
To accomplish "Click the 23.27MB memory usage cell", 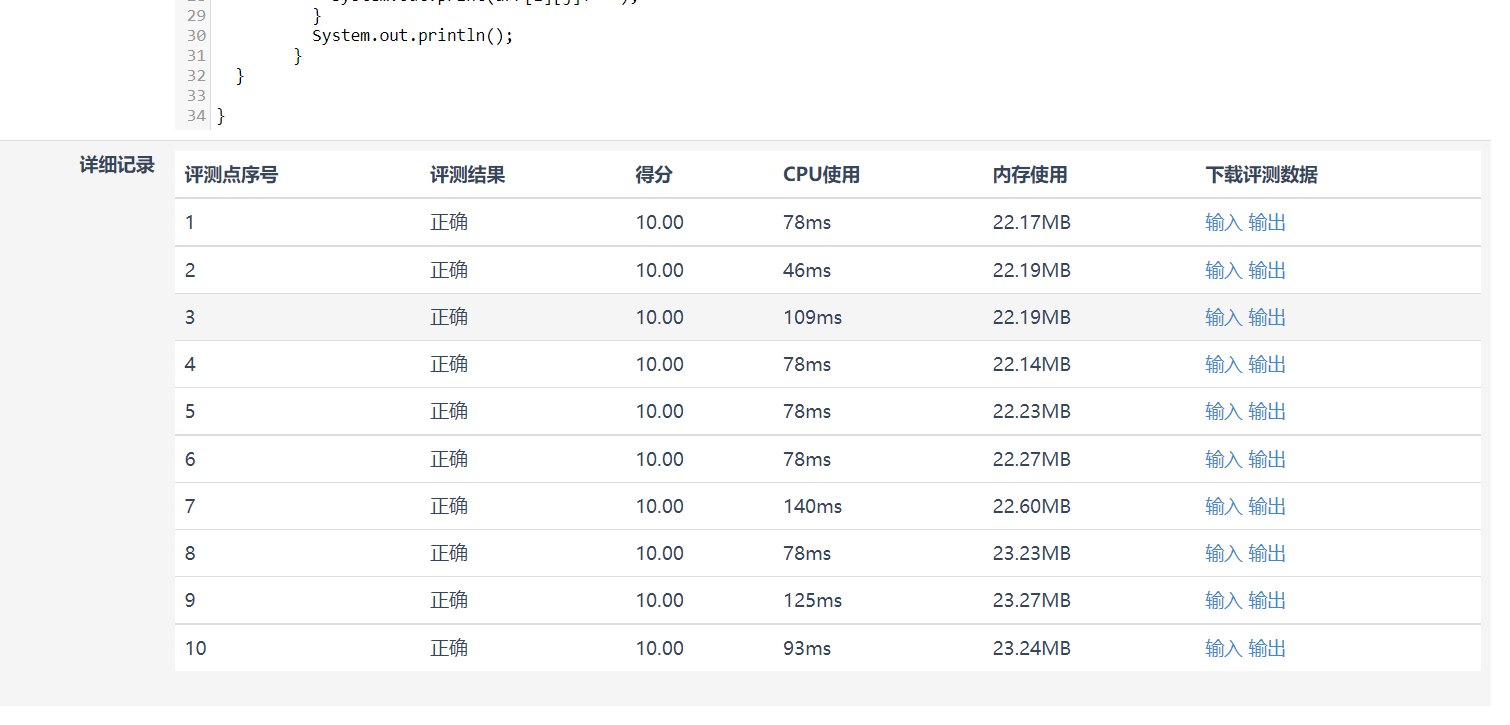I will [1031, 601].
